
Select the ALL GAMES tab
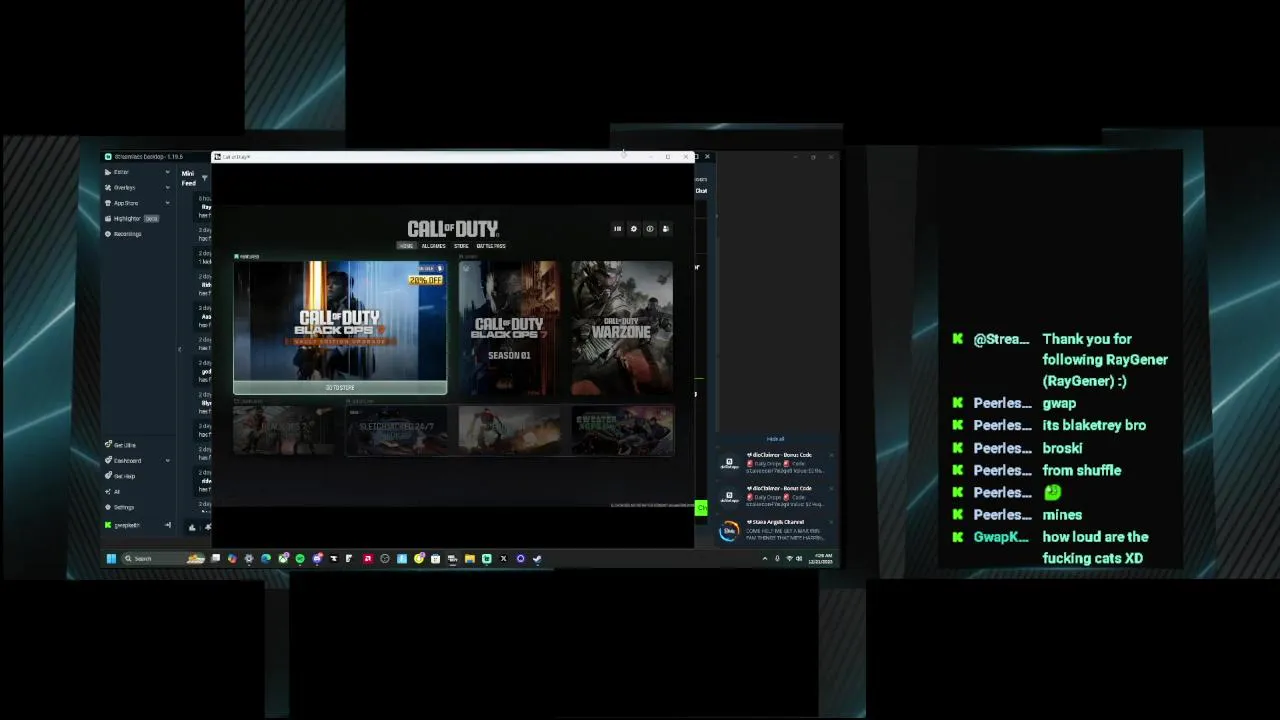433,246
